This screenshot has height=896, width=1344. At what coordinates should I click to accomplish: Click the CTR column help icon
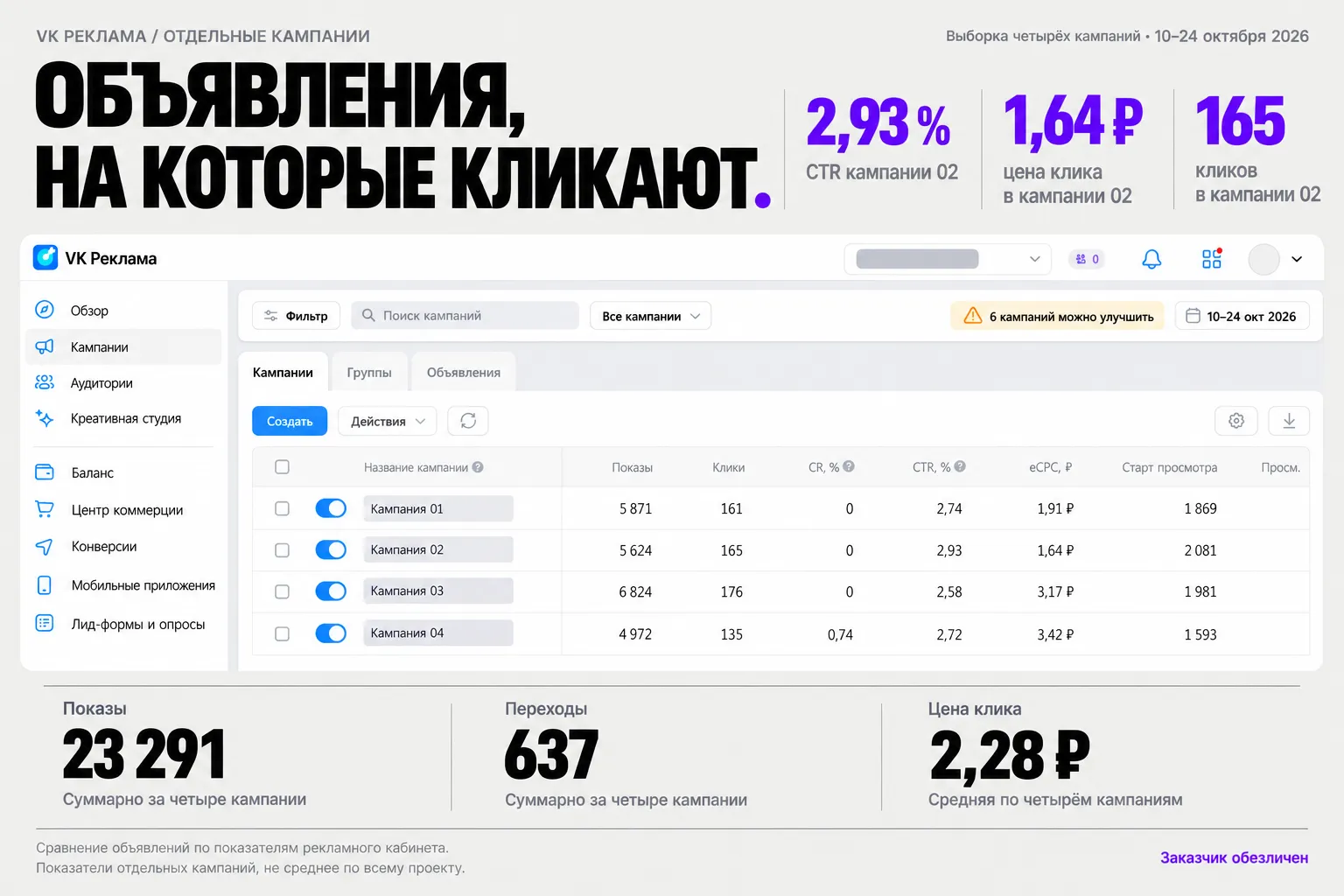pos(960,466)
